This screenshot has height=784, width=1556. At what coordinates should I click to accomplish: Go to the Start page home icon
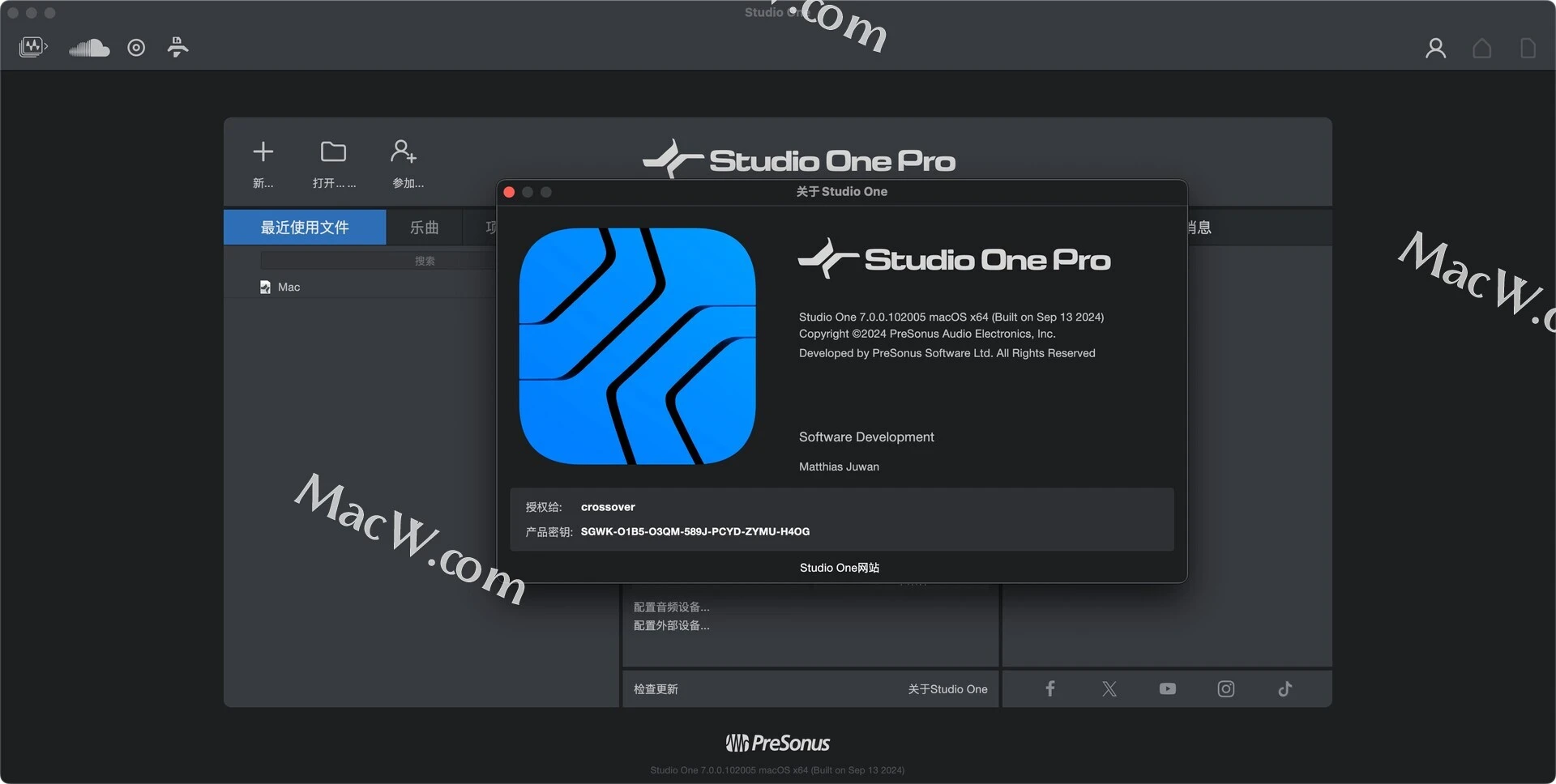click(1481, 49)
